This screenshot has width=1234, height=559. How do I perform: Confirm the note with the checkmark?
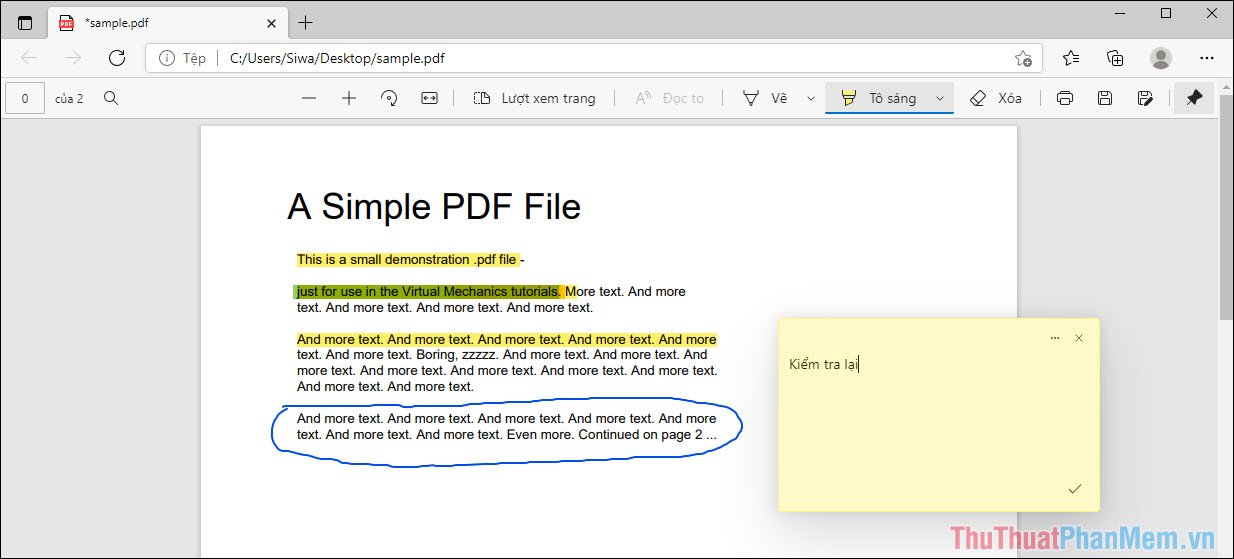[x=1075, y=489]
